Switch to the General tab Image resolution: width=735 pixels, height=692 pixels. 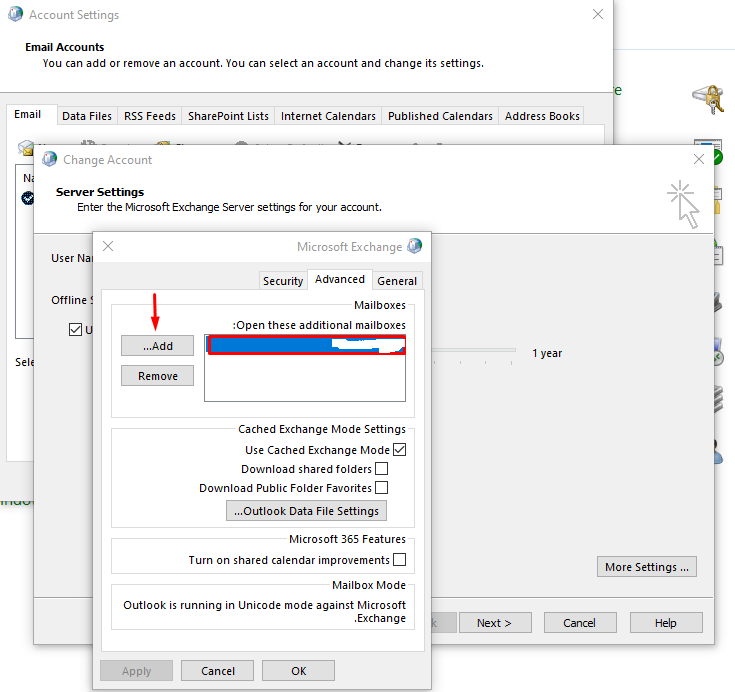click(397, 281)
